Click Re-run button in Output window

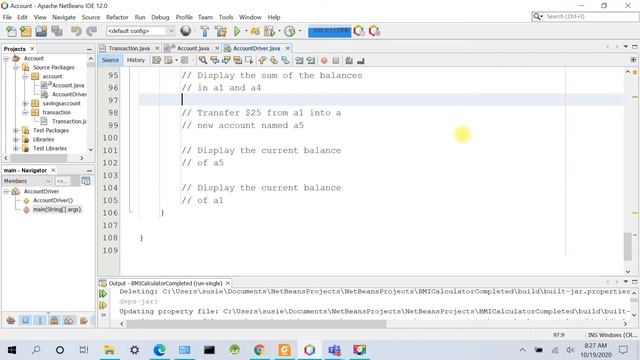click(x=103, y=293)
